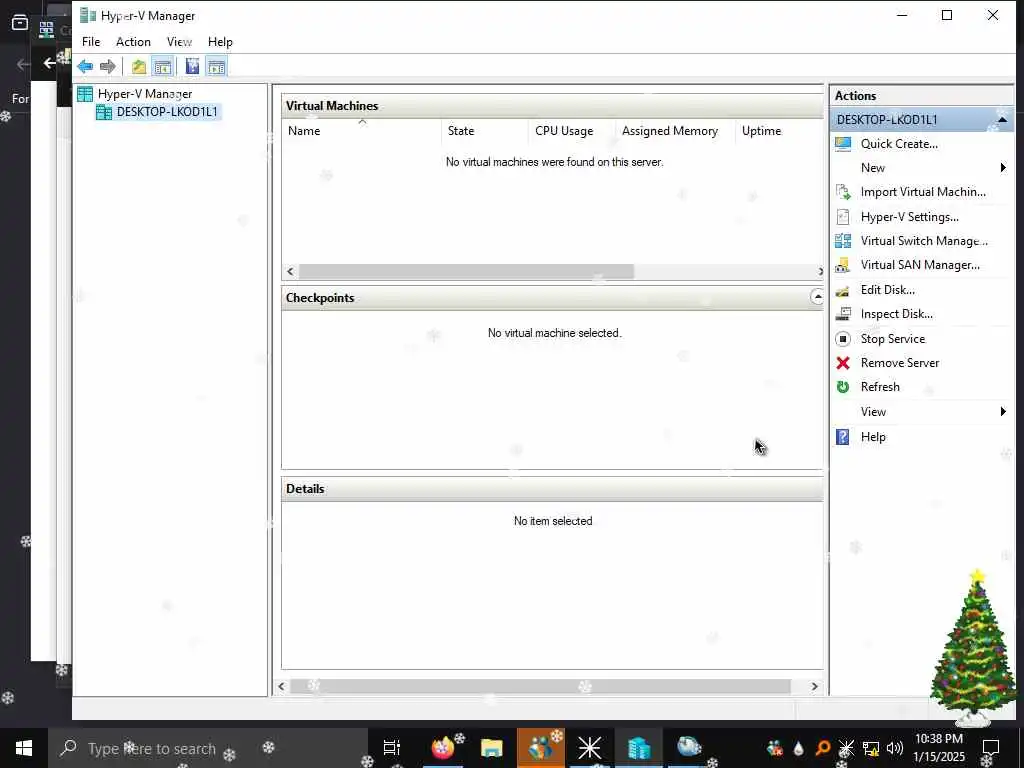Click Quick Create... action

(899, 144)
